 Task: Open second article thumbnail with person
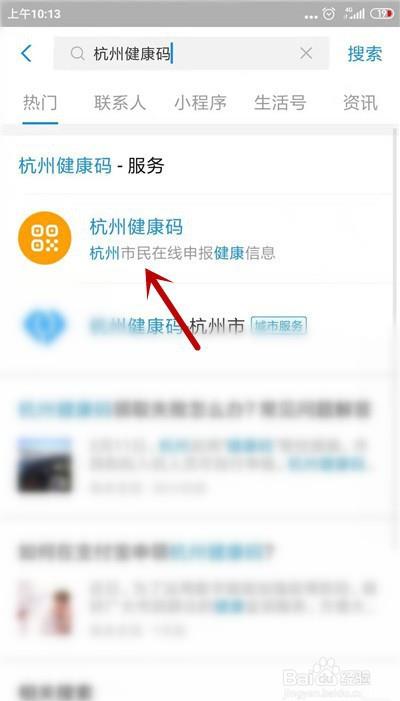[x=45, y=607]
